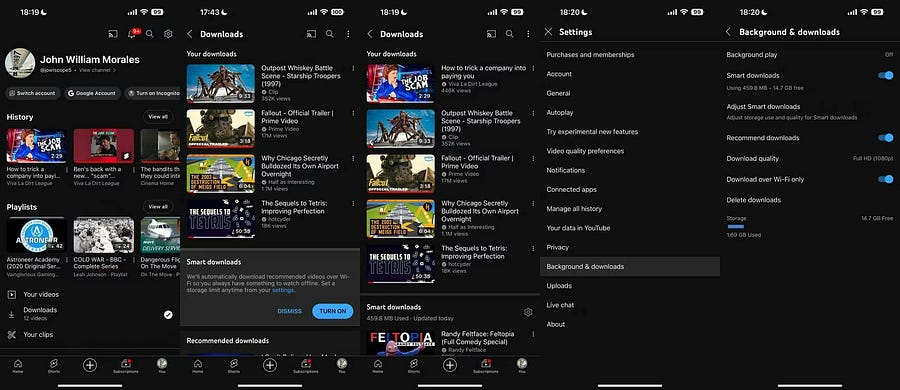Open the settings gear on John William Morales profile
Viewport: 900px width, 390px height.
click(168, 34)
